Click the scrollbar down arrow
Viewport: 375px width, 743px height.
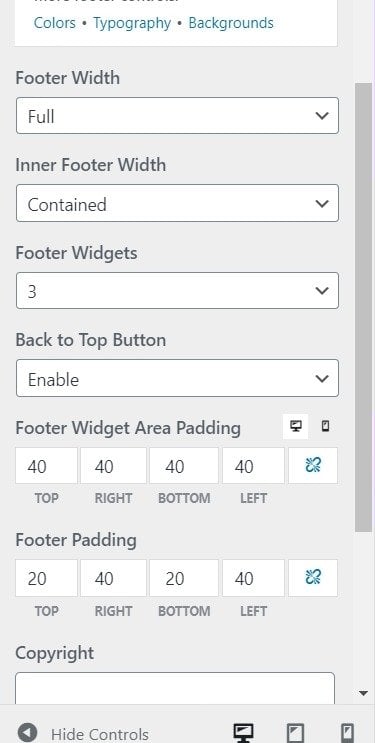364,693
